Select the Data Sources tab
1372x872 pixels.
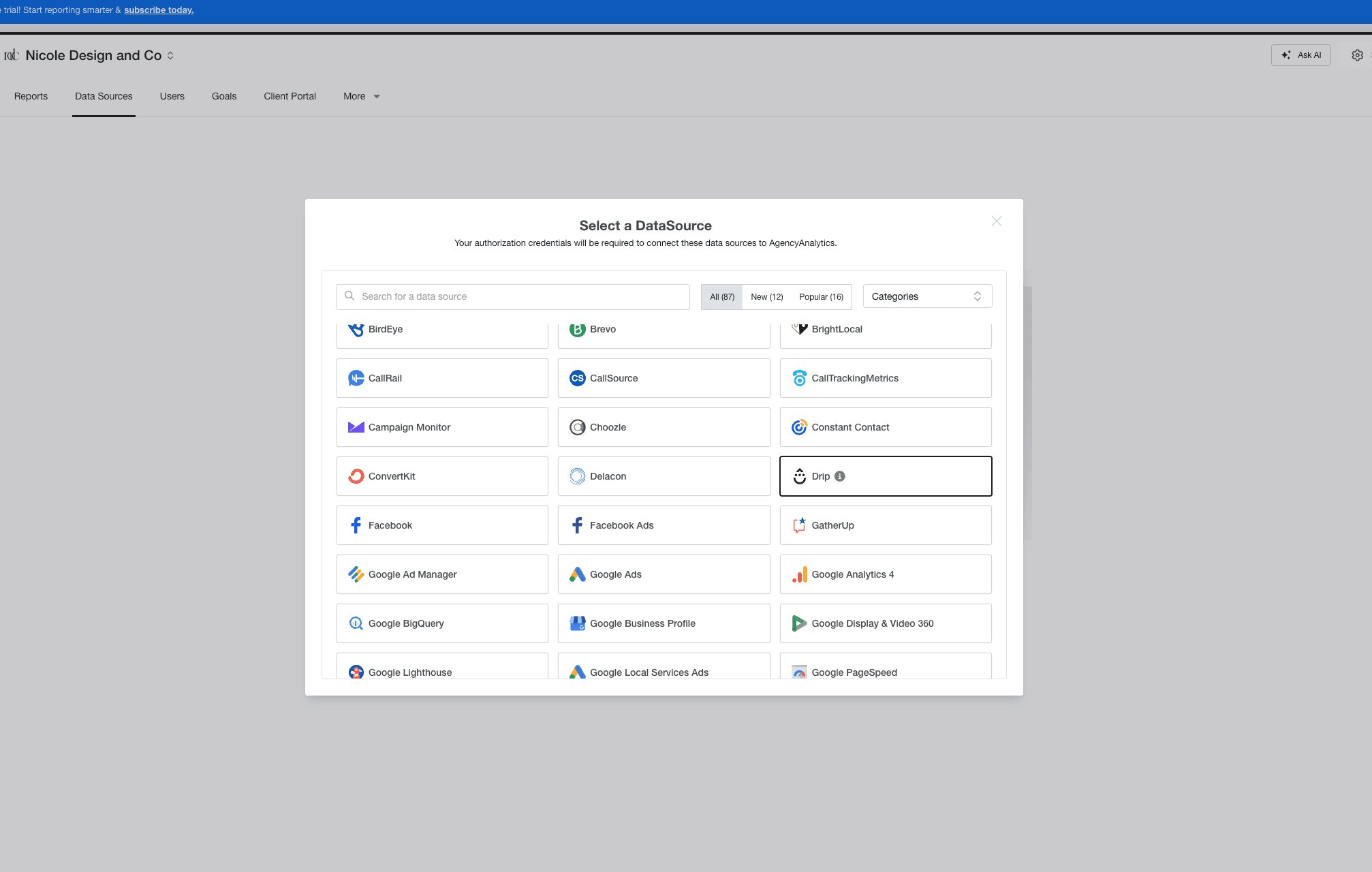coord(104,96)
